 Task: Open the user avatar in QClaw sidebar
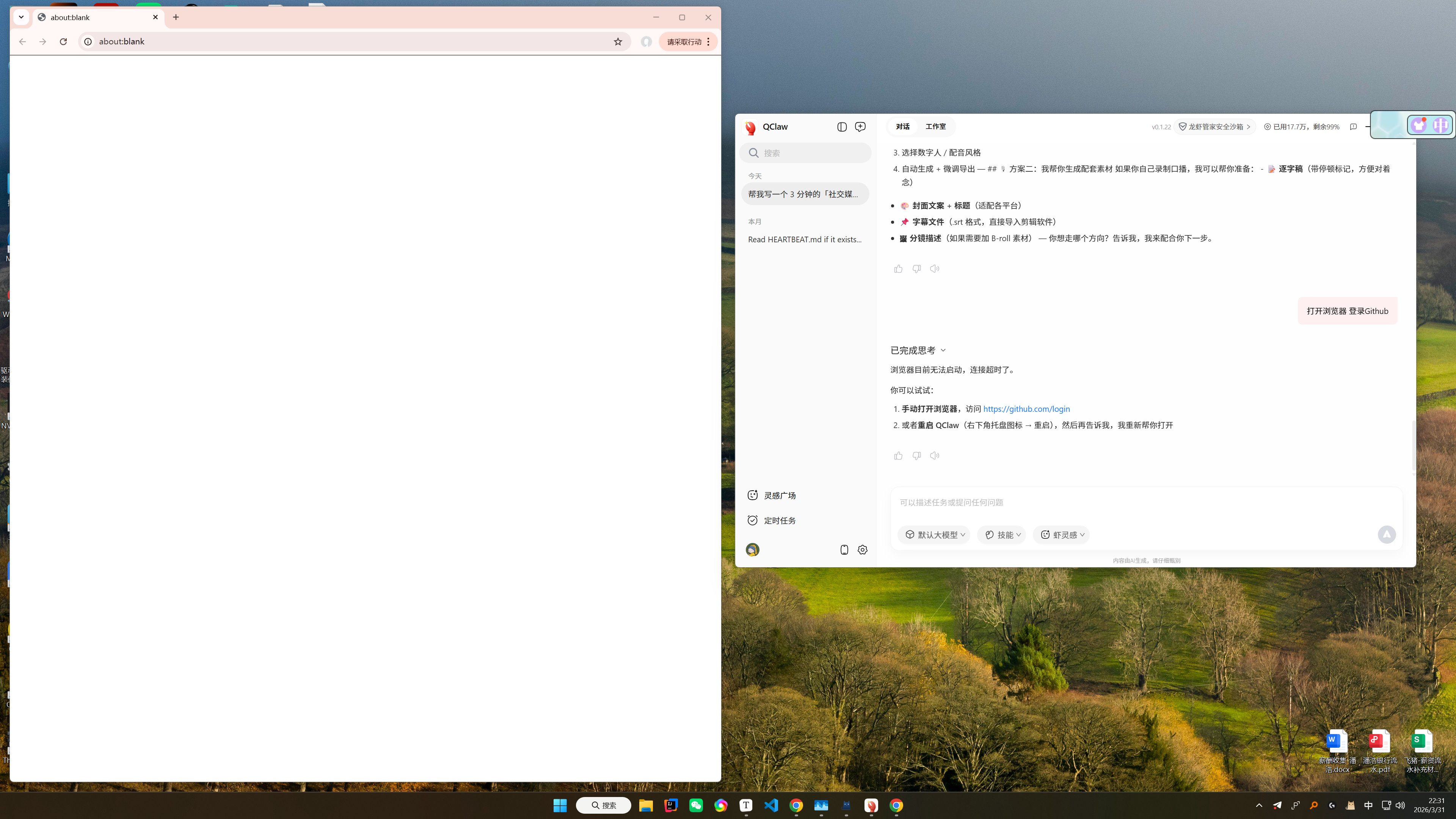(x=752, y=549)
